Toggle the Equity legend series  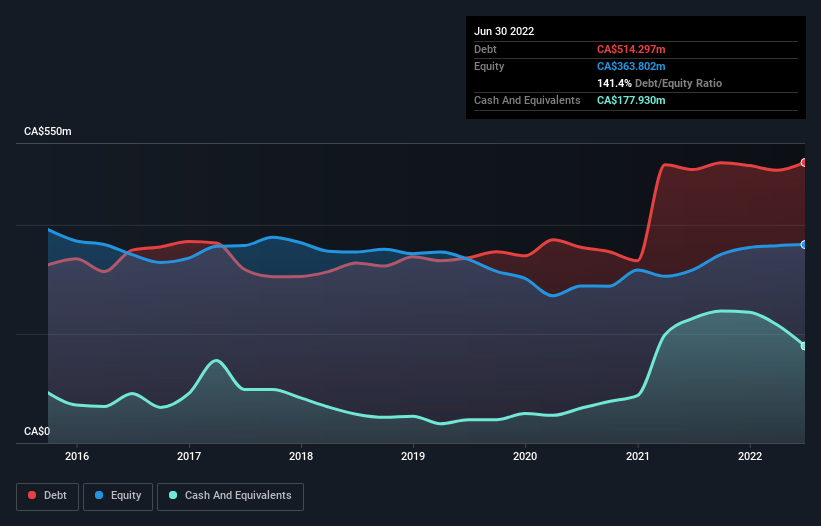pyautogui.click(x=118, y=495)
